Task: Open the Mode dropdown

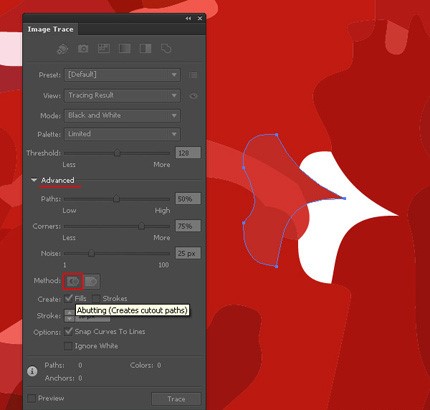Action: 122,116
